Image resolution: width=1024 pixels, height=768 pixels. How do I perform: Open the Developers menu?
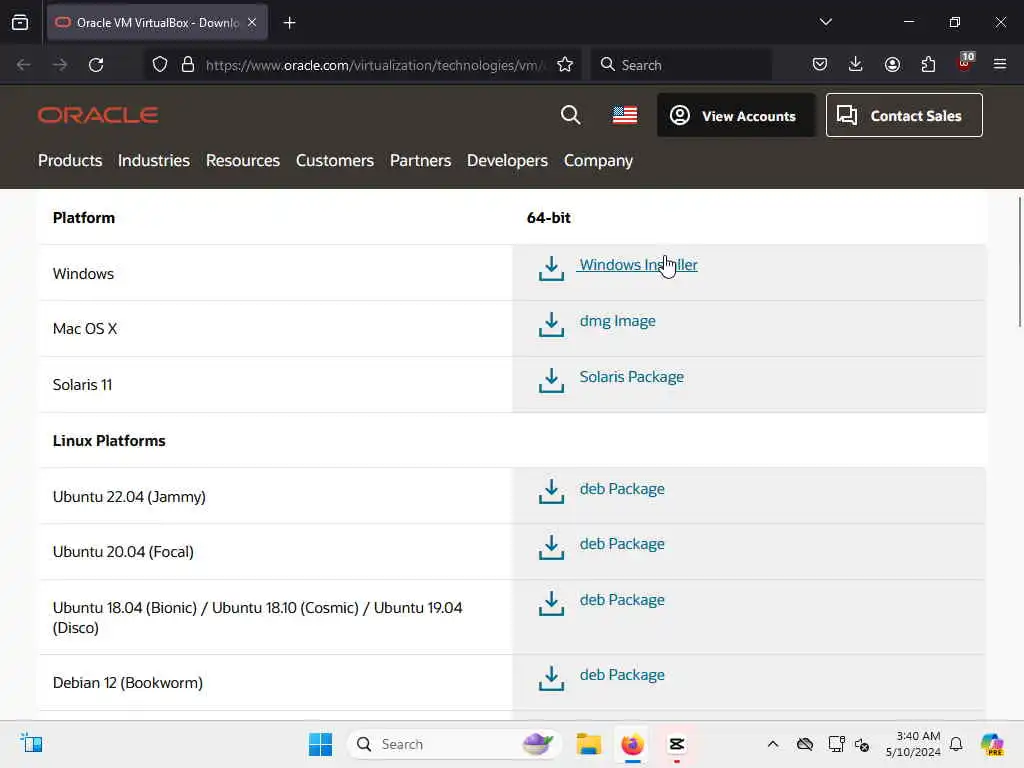[507, 161]
